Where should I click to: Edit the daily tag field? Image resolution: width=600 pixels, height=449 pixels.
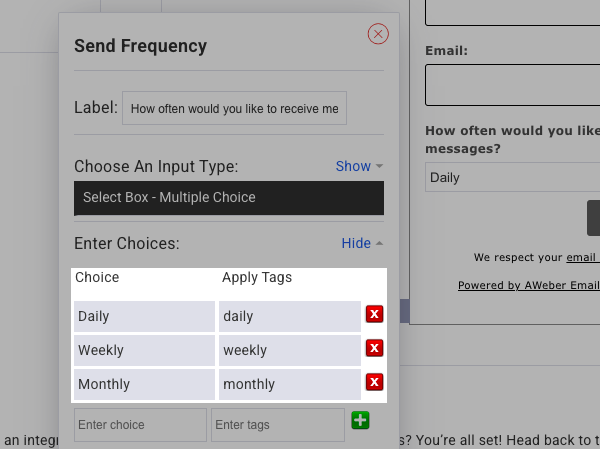point(289,316)
